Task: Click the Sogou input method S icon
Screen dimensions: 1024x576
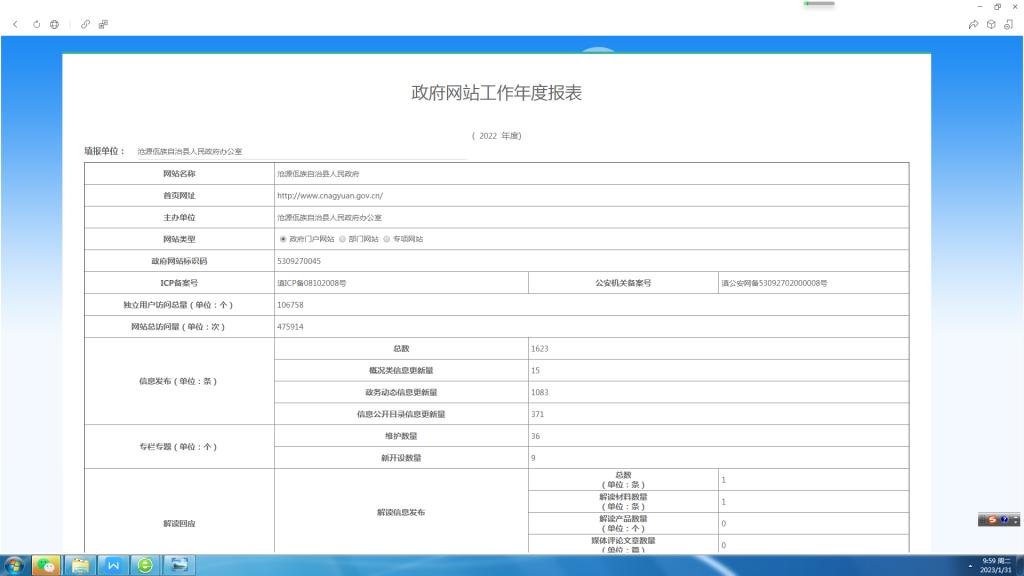Action: click(x=993, y=520)
